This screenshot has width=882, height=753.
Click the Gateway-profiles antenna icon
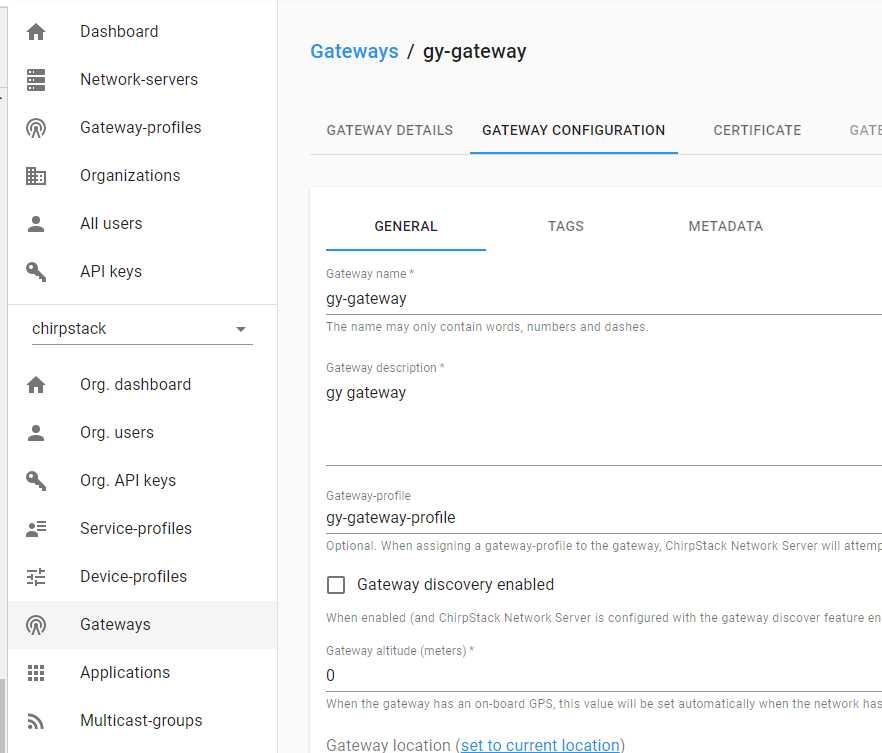point(36,128)
